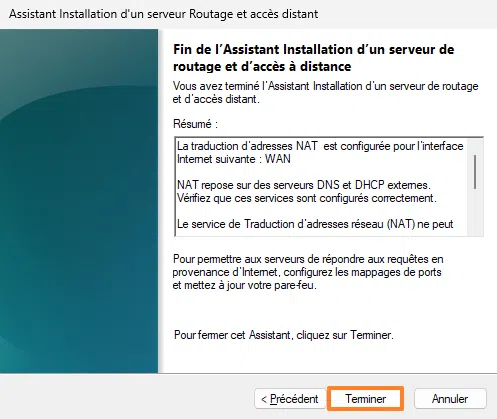
Task: Click the 'Vérifiez que ces services' line
Action: point(307,198)
